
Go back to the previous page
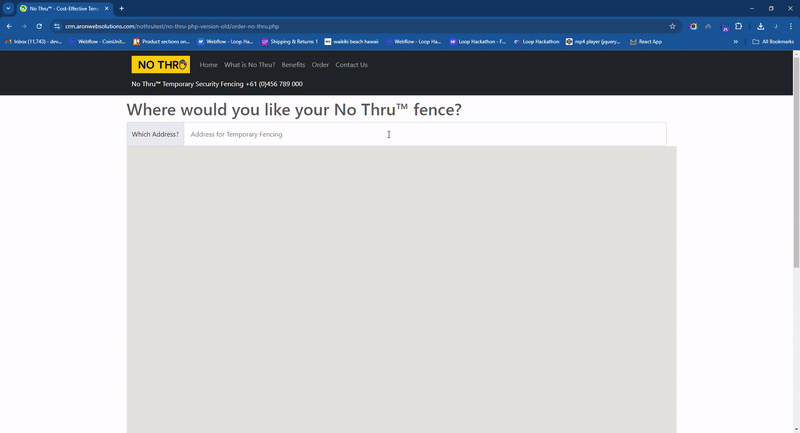click(x=9, y=26)
